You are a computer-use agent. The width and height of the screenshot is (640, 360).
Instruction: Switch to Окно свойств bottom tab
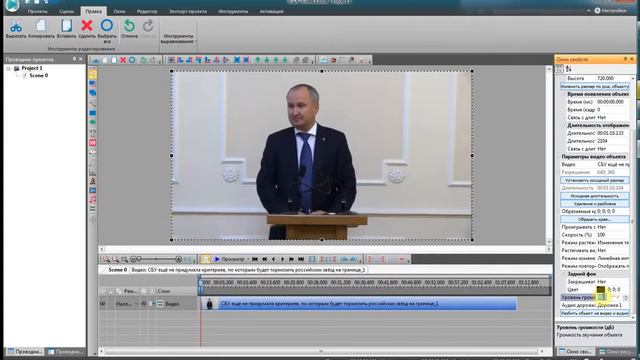point(575,351)
